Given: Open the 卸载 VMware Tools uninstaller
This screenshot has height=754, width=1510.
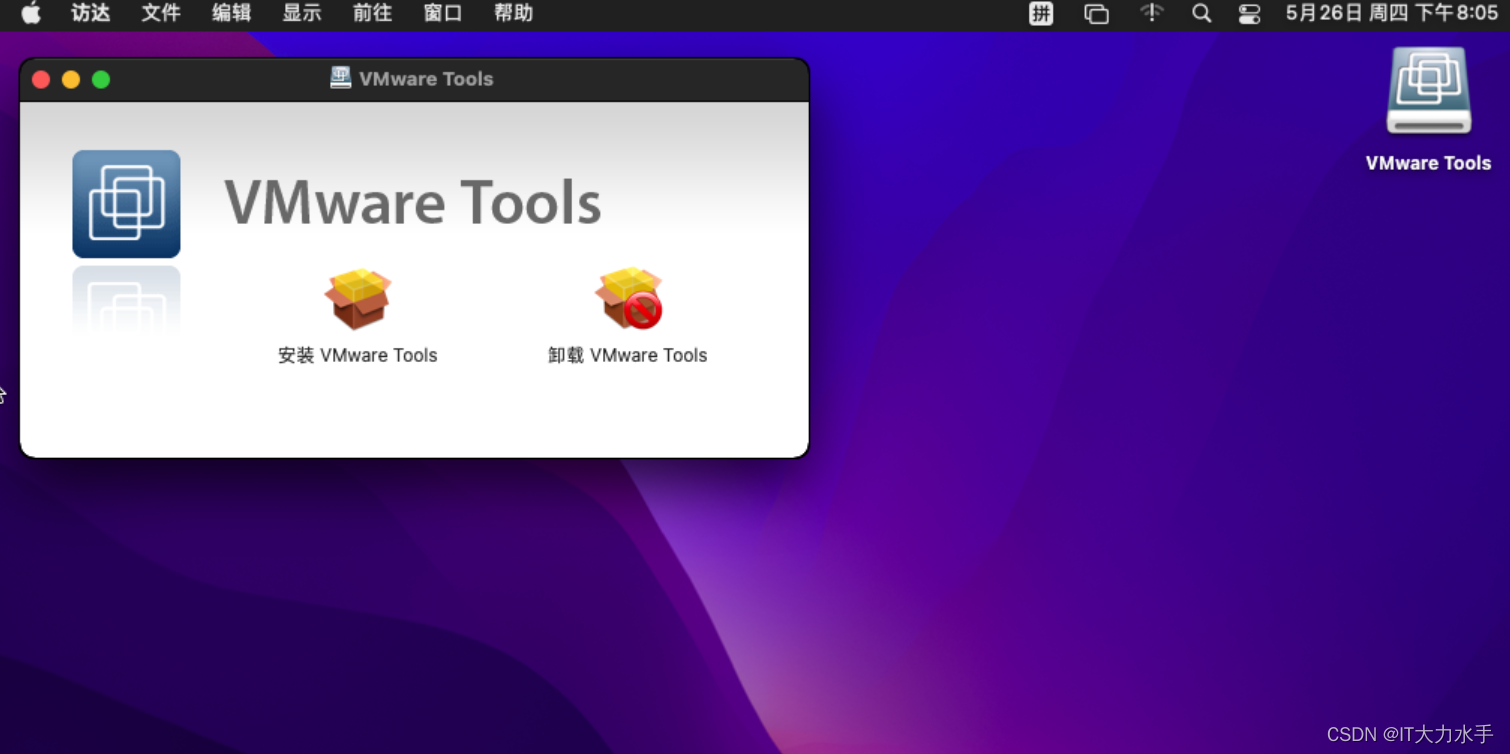Looking at the screenshot, I should (x=629, y=299).
